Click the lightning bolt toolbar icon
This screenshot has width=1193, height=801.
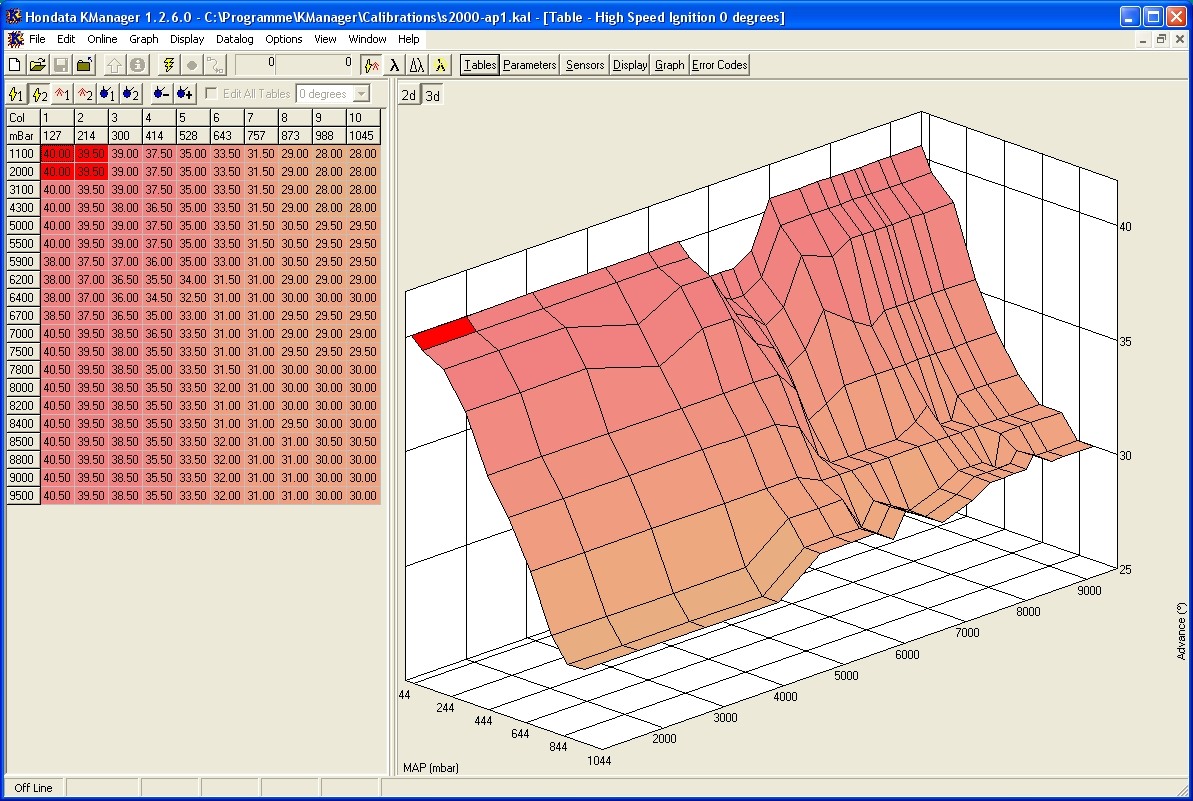click(x=168, y=65)
